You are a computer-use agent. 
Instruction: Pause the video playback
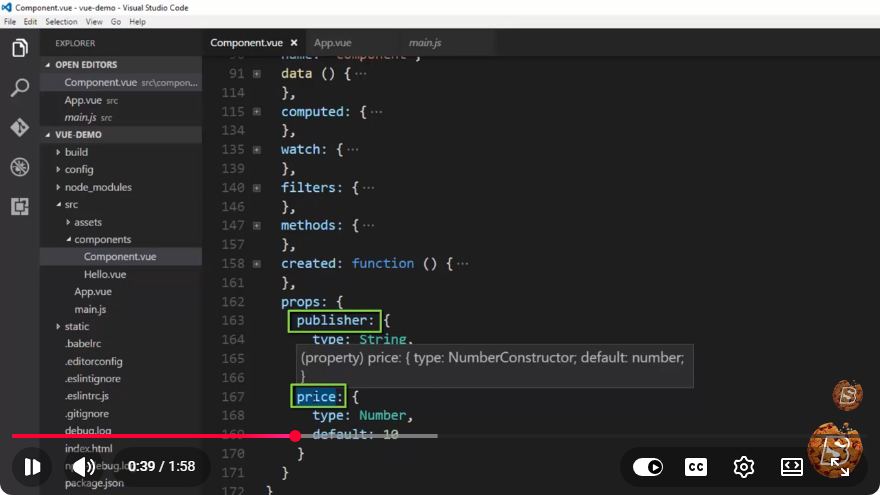(x=32, y=466)
